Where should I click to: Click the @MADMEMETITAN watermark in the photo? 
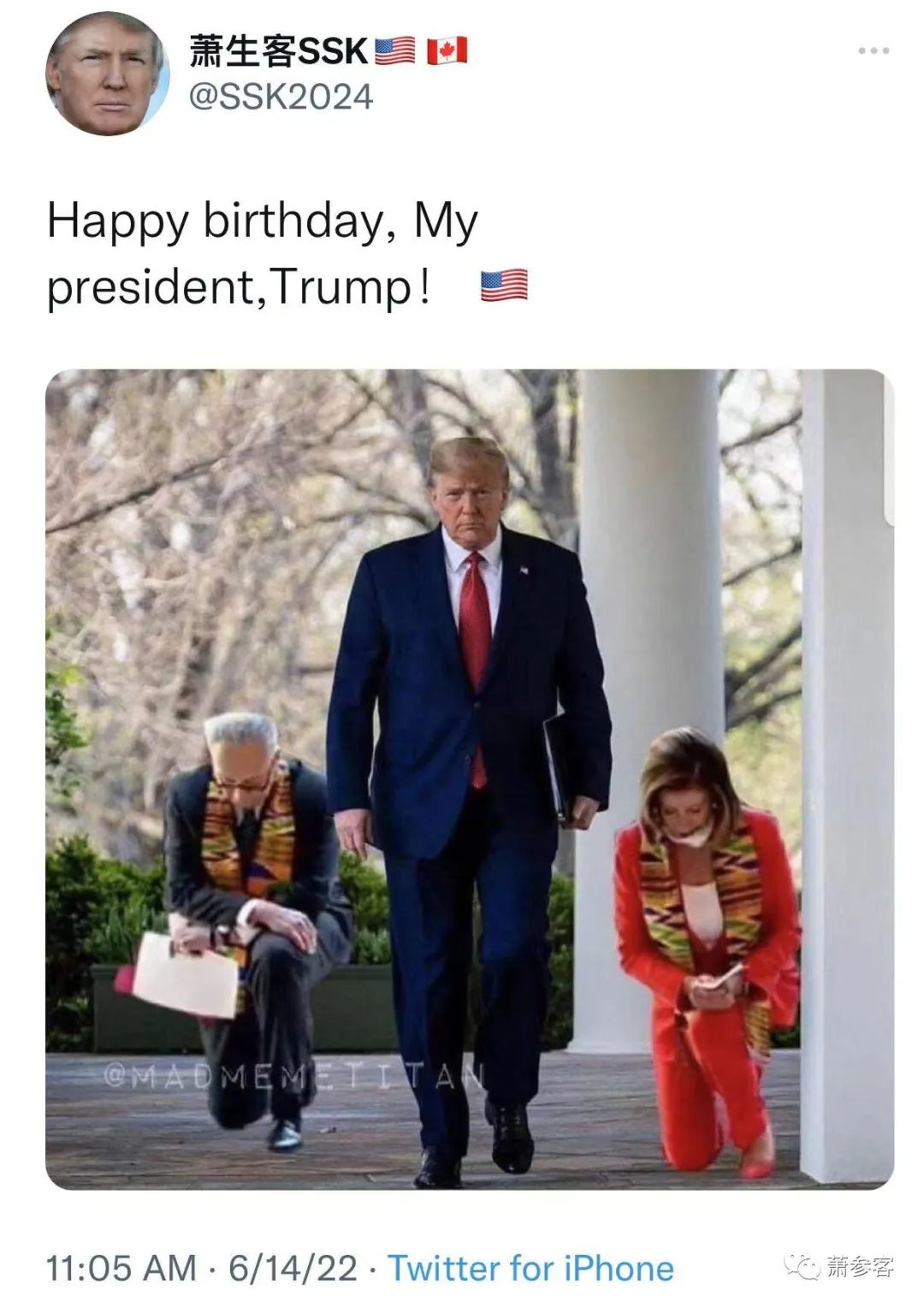pyautogui.click(x=293, y=1074)
